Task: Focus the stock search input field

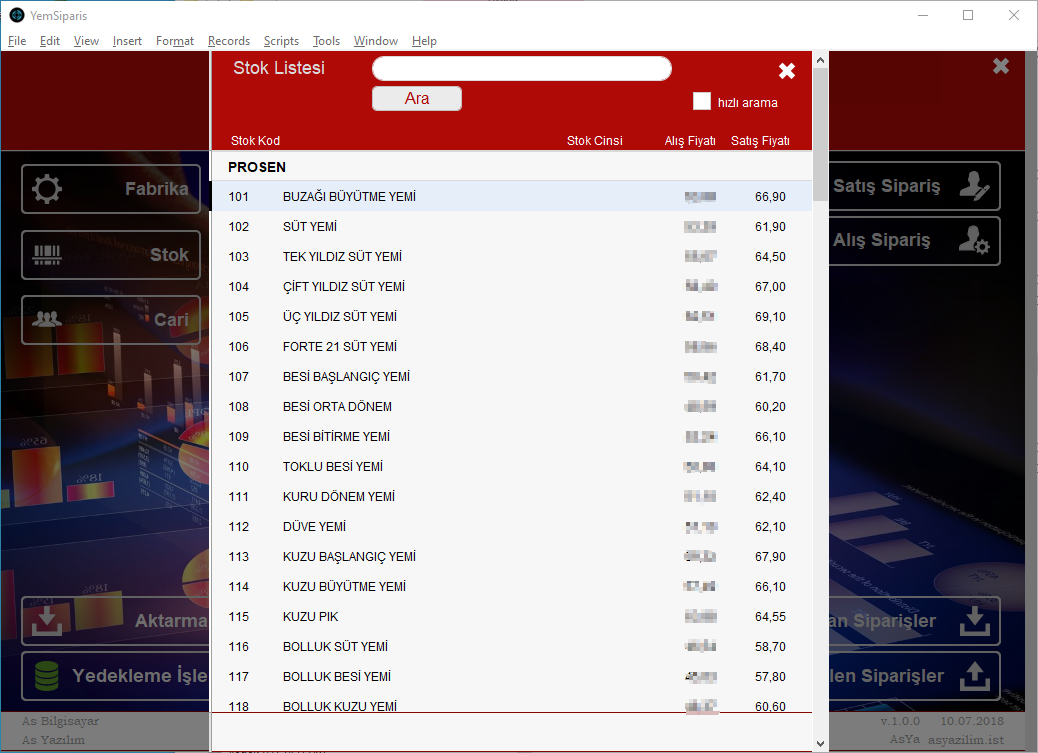Action: click(x=522, y=68)
